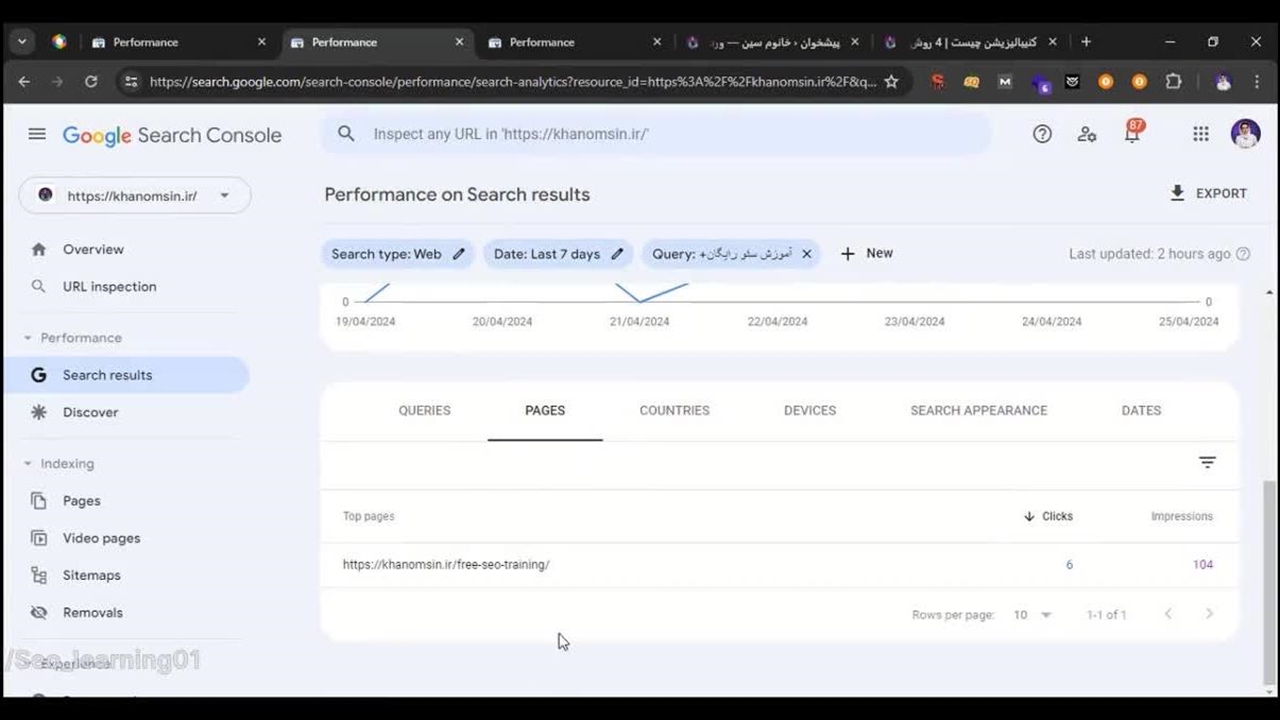The height and width of the screenshot is (720, 1280).
Task: Open the Google apps grid
Action: tap(1201, 134)
